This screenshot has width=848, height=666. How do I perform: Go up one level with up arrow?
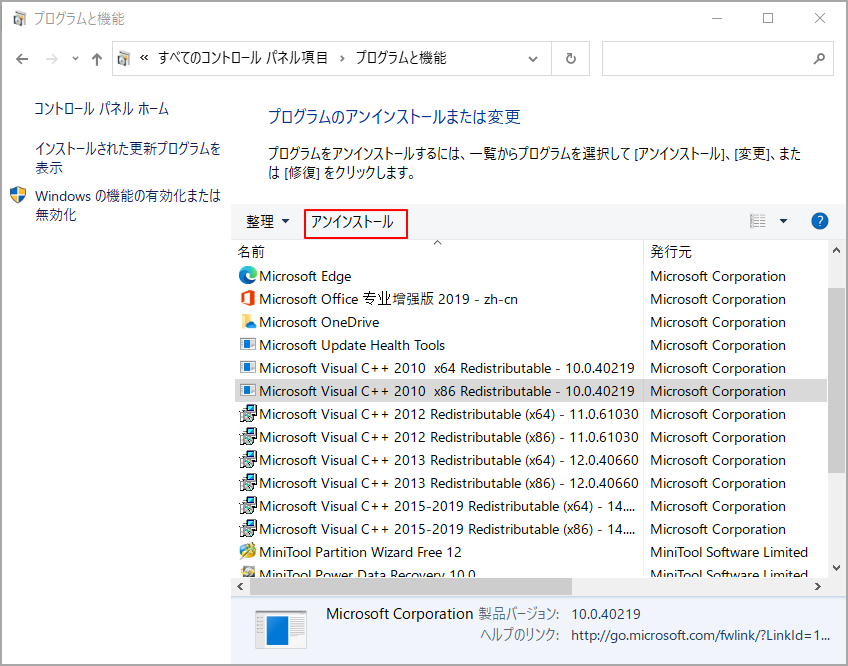coord(97,59)
